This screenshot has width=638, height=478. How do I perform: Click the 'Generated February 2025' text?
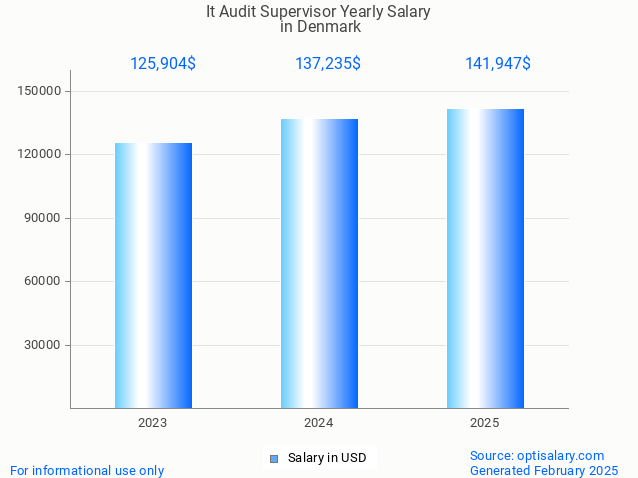click(x=544, y=470)
